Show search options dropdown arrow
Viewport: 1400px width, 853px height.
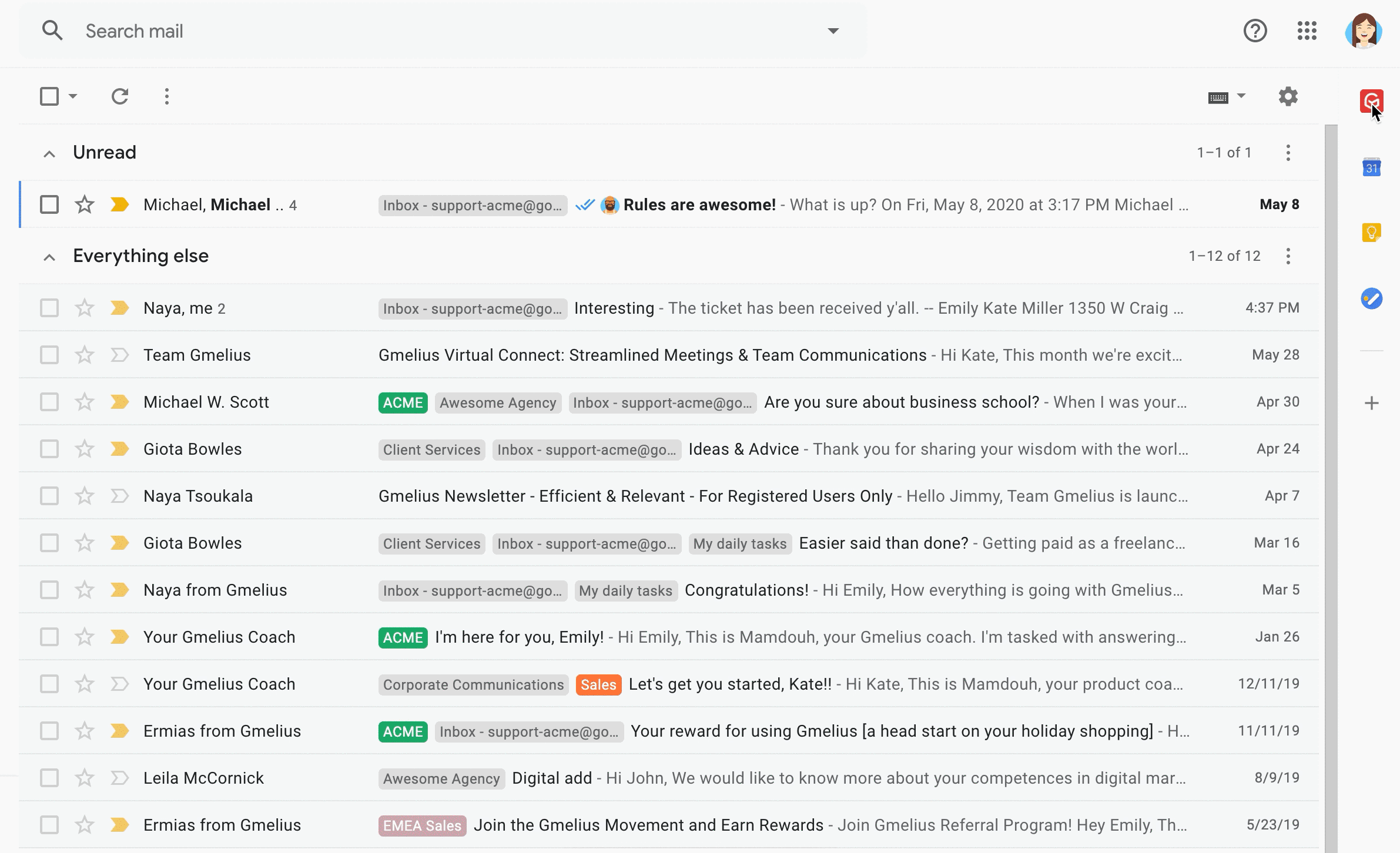833,31
